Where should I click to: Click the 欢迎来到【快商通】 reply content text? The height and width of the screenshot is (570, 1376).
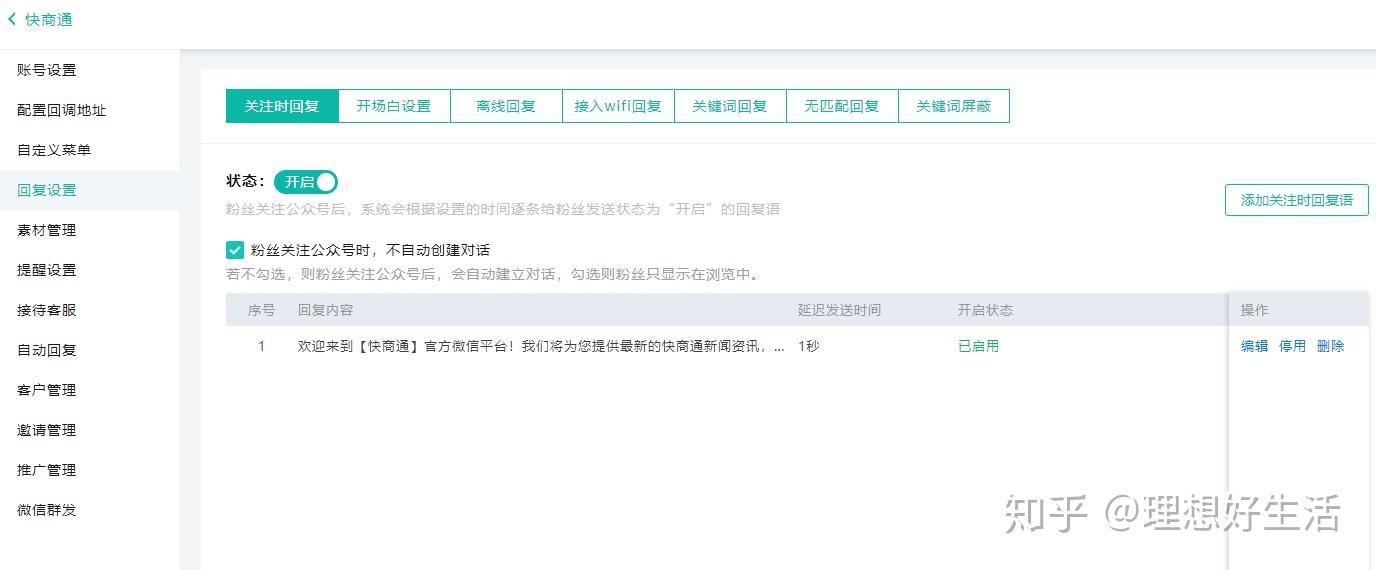point(541,346)
